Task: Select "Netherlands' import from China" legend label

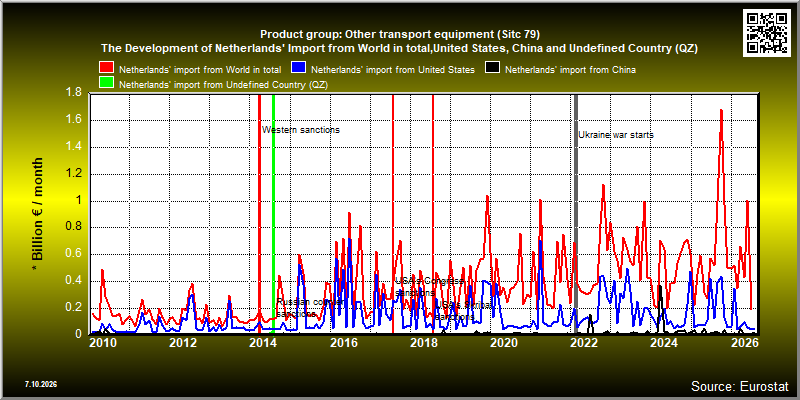Action: (570, 69)
